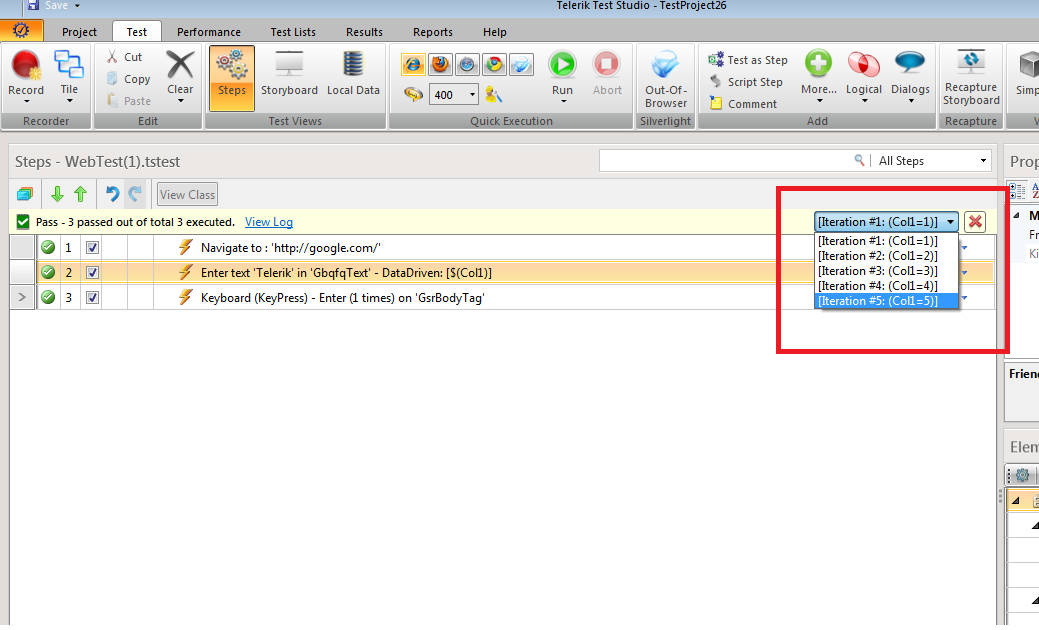Undo the last change
This screenshot has width=1039, height=630.
tap(112, 194)
